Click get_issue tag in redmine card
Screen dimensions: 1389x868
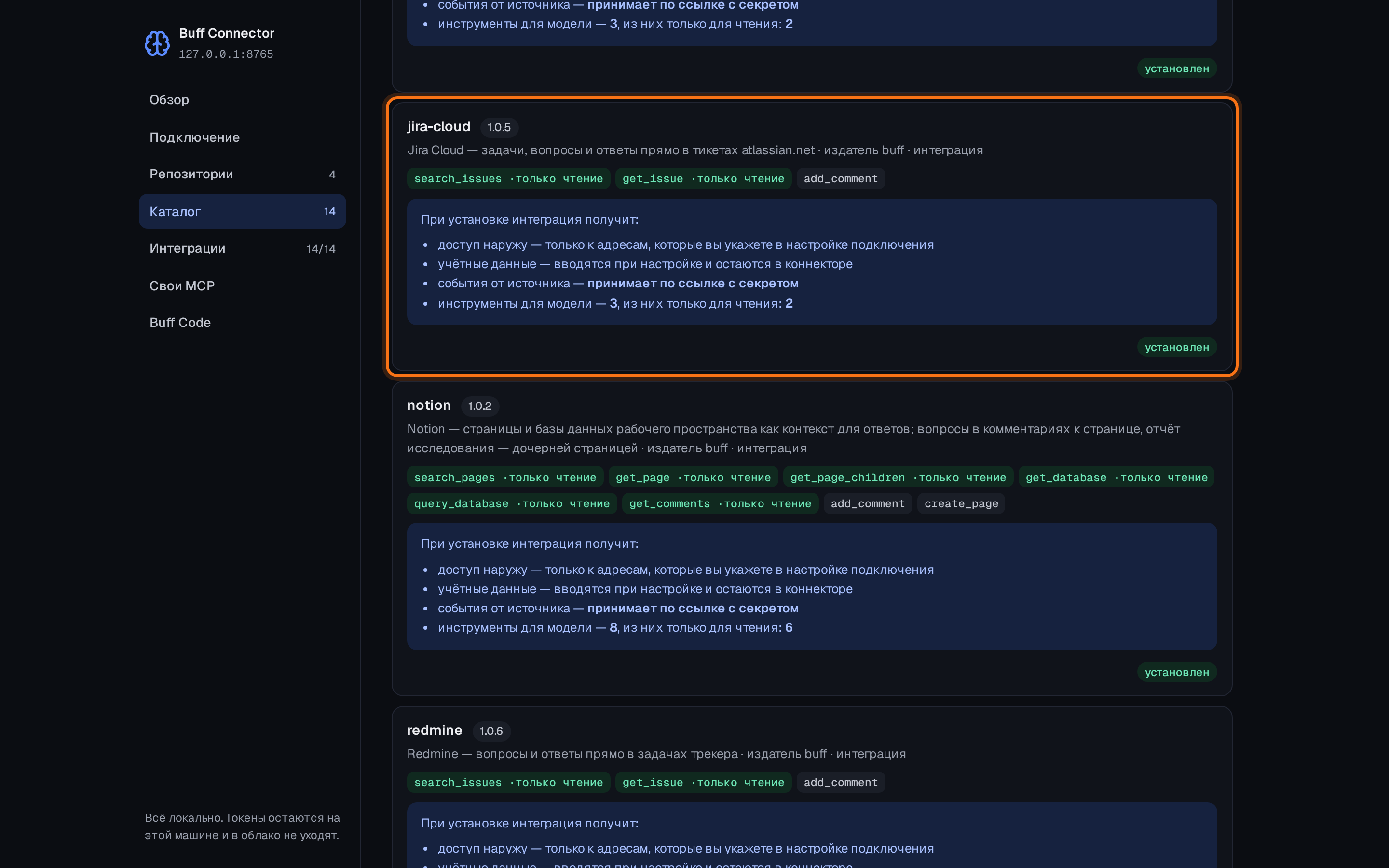pyautogui.click(x=703, y=783)
